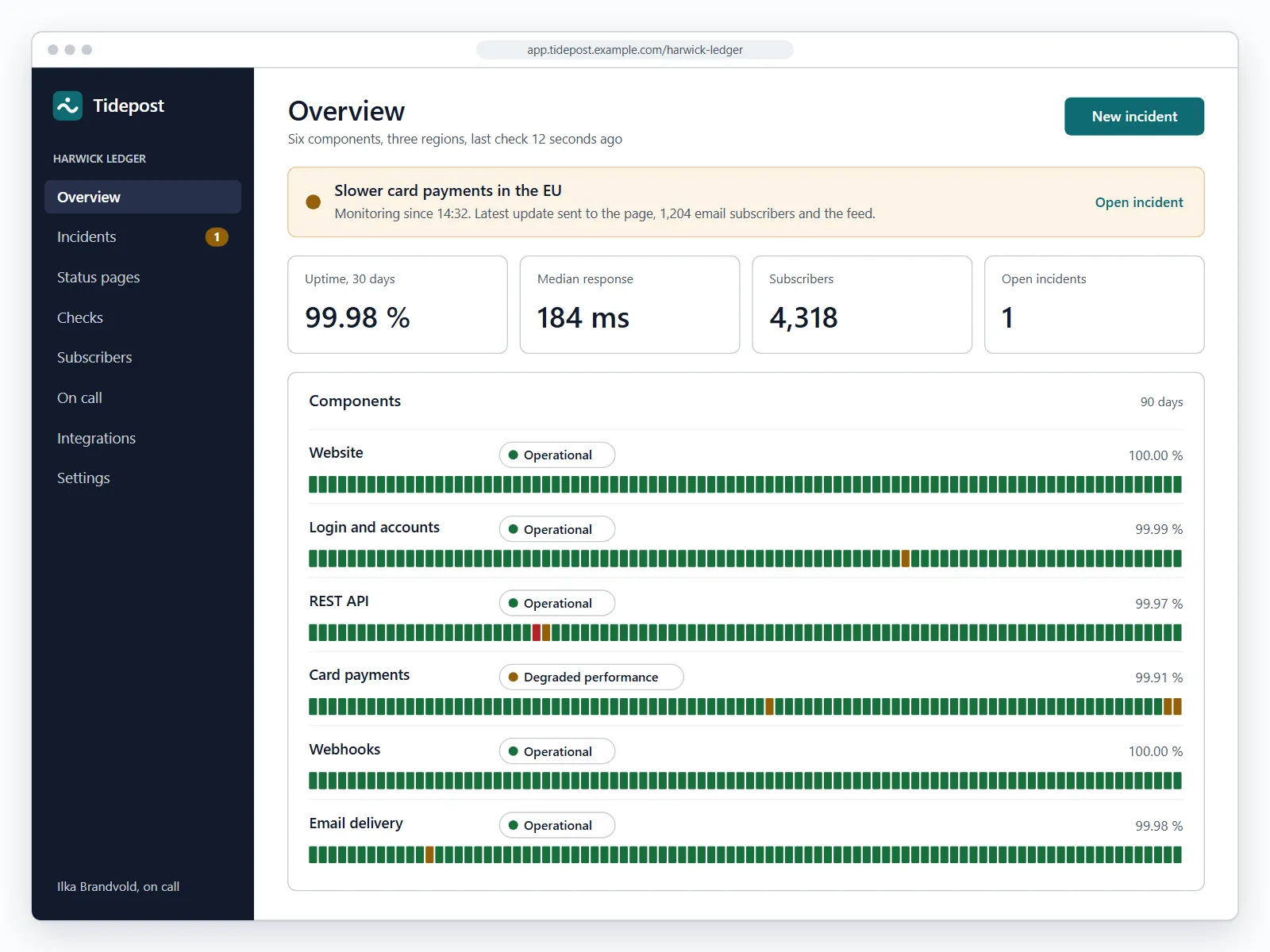Open the Overview sidebar item
The image size is (1270, 952).
coord(143,197)
